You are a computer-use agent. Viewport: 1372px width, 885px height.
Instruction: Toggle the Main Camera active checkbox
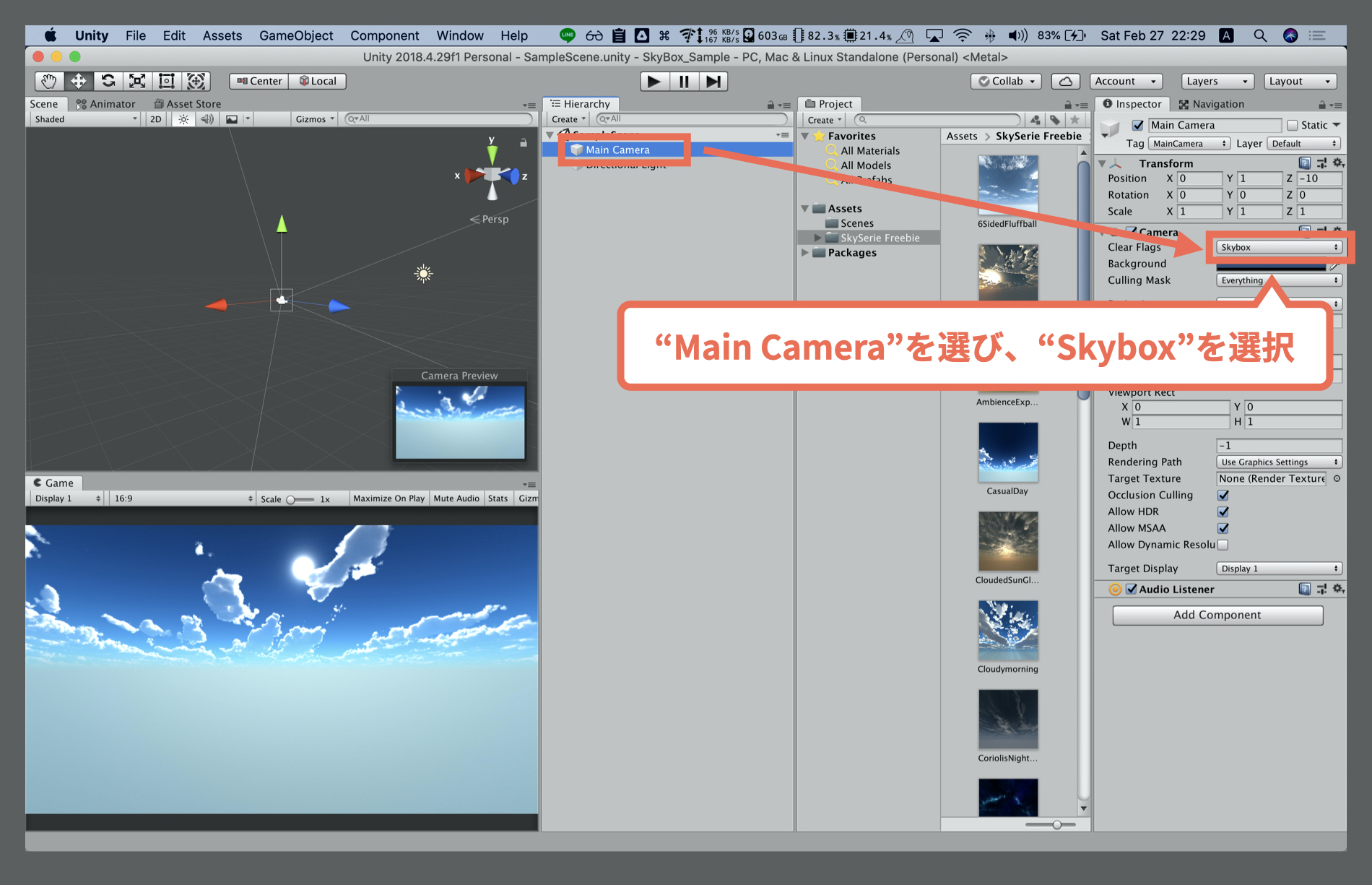click(x=1138, y=125)
